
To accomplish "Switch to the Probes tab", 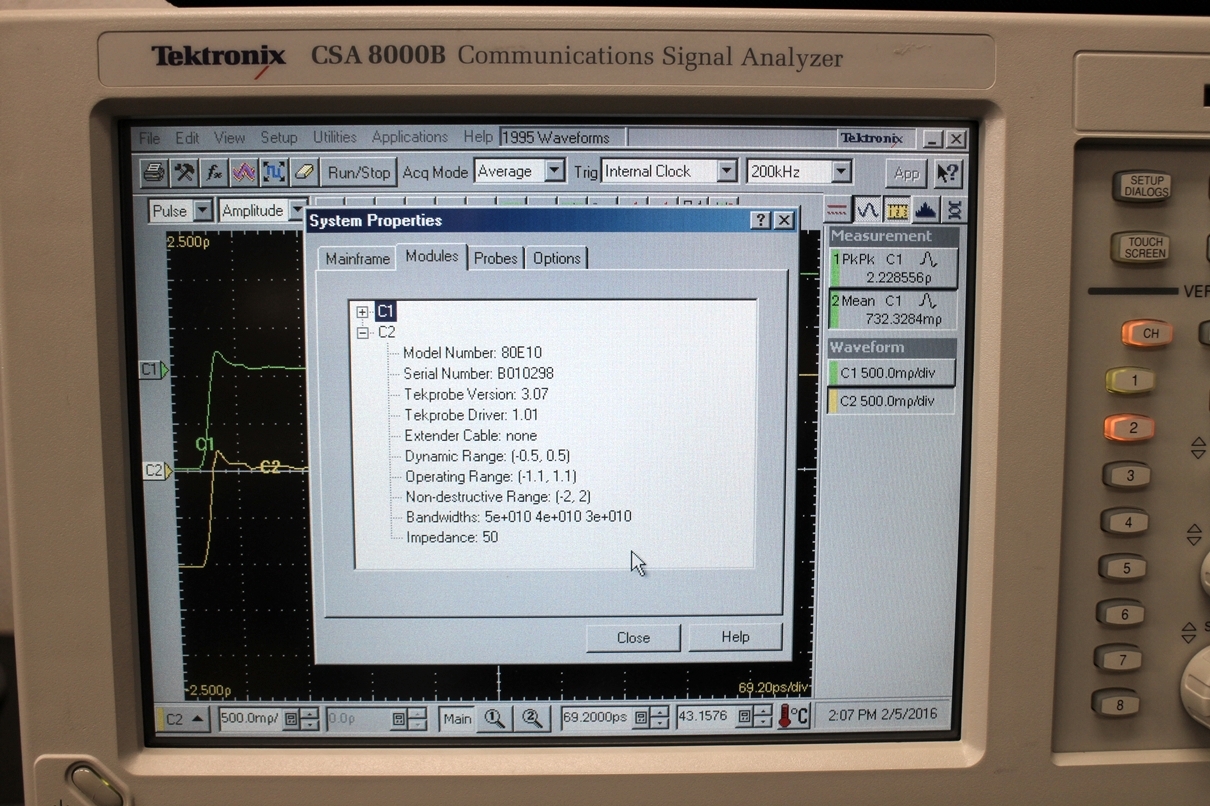I will tap(496, 258).
